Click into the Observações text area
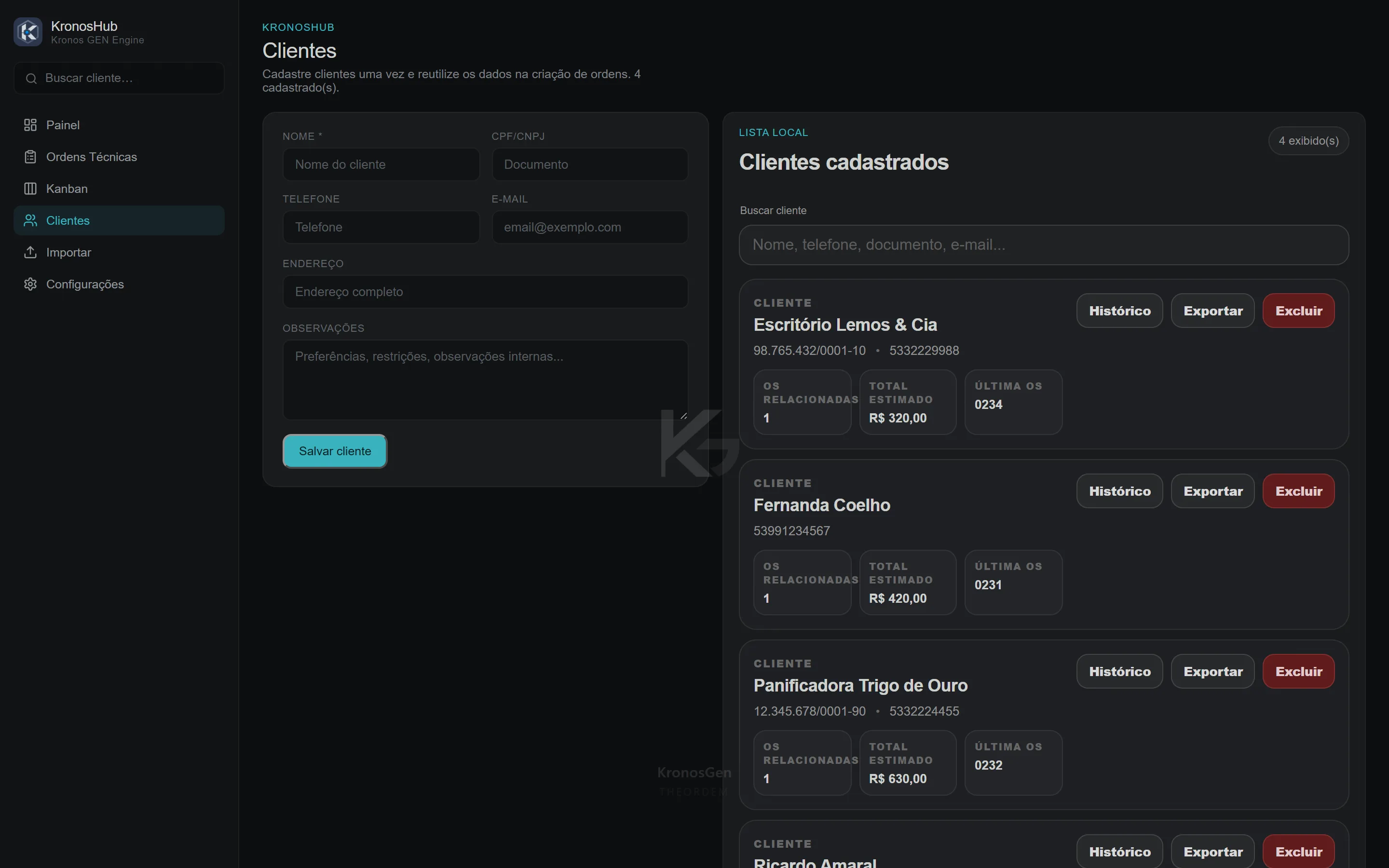 pyautogui.click(x=486, y=380)
